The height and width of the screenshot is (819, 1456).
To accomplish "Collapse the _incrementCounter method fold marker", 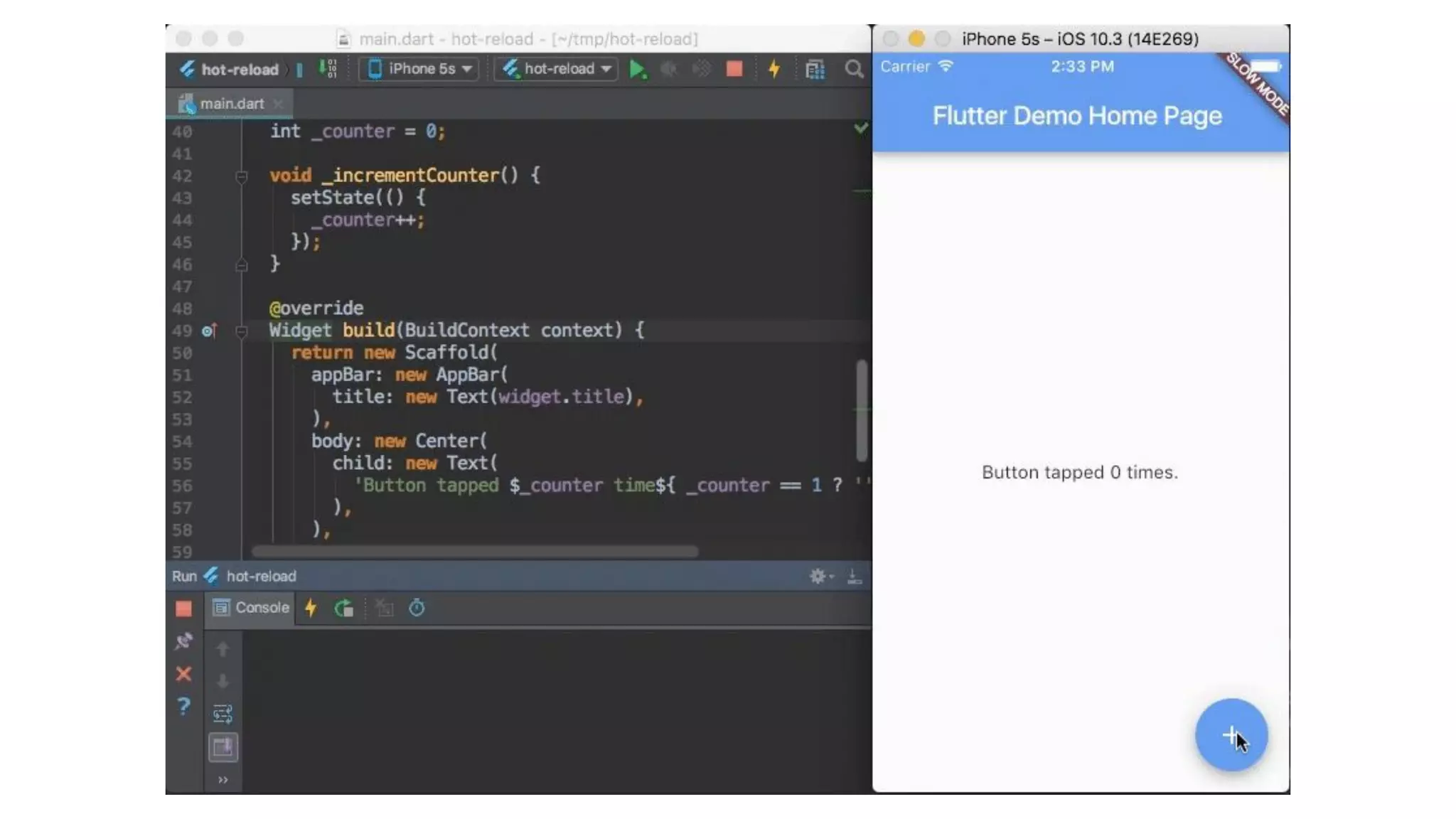I will [242, 176].
